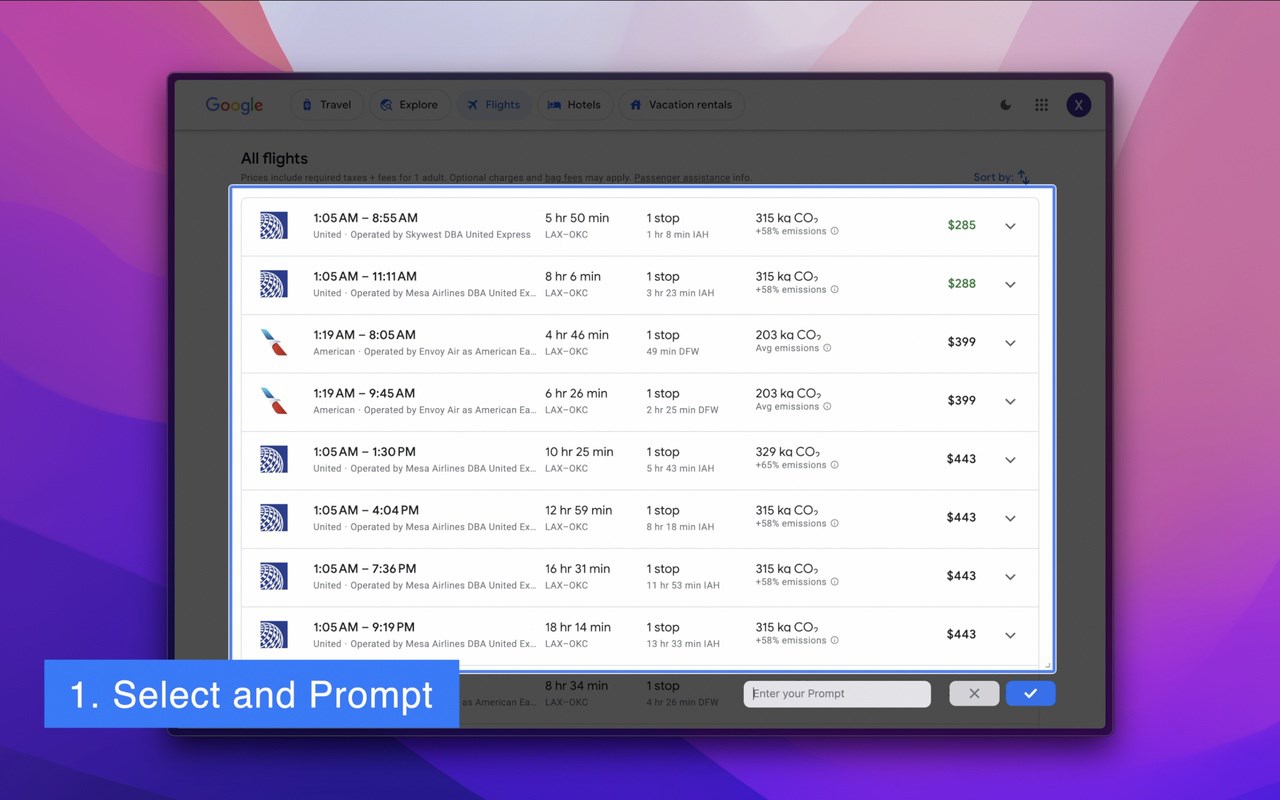Image resolution: width=1280 pixels, height=800 pixels.
Task: Open the Google apps grid
Action: (1042, 105)
